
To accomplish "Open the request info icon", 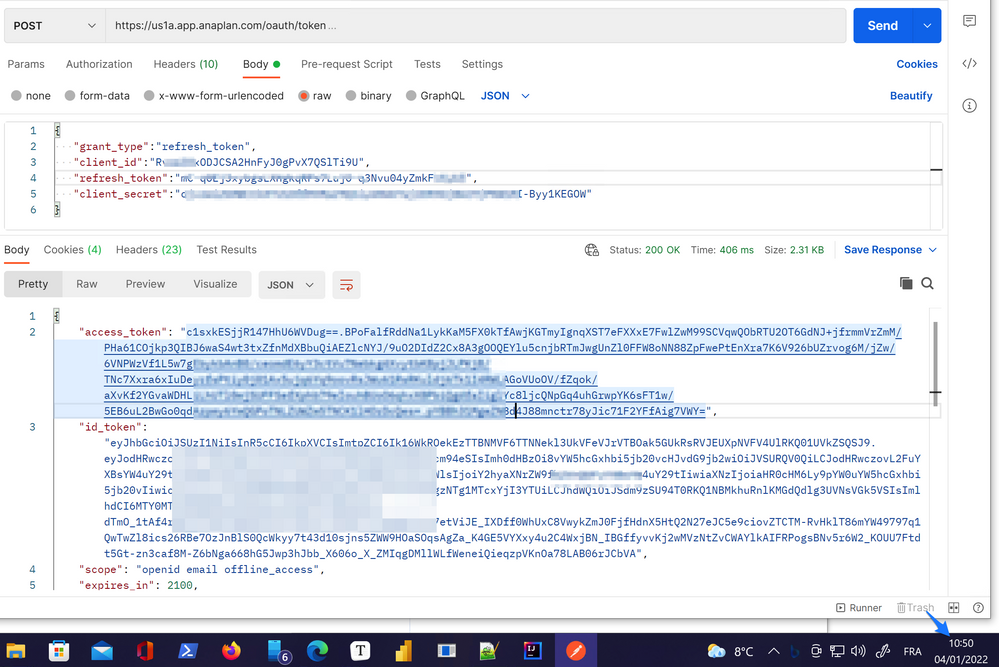I will 969,105.
